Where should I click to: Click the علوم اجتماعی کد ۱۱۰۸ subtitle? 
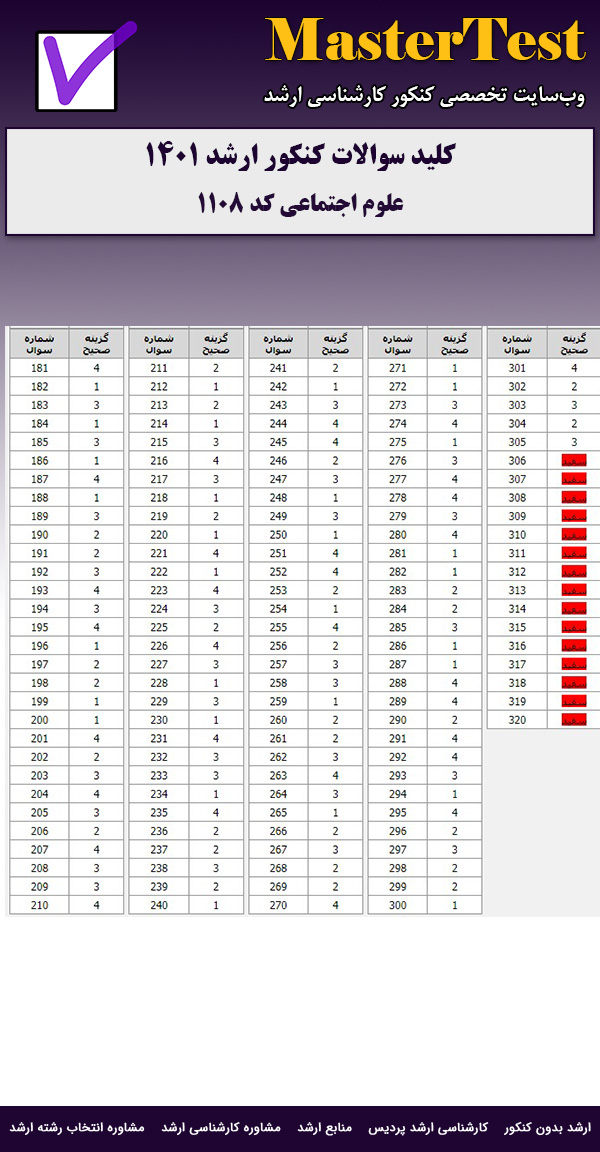300,203
